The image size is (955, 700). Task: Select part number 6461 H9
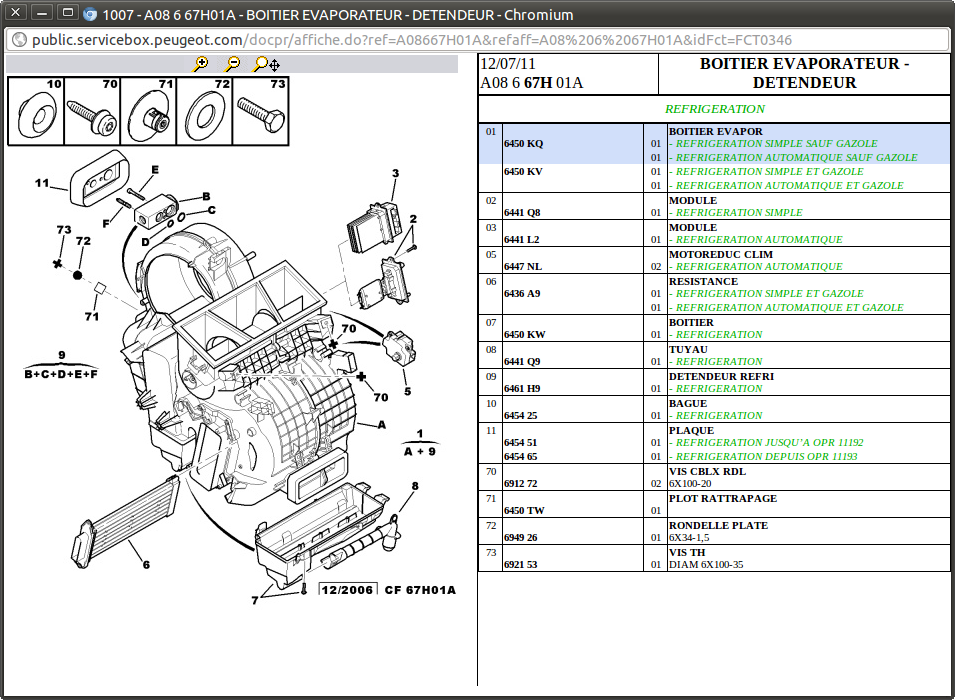[522, 389]
